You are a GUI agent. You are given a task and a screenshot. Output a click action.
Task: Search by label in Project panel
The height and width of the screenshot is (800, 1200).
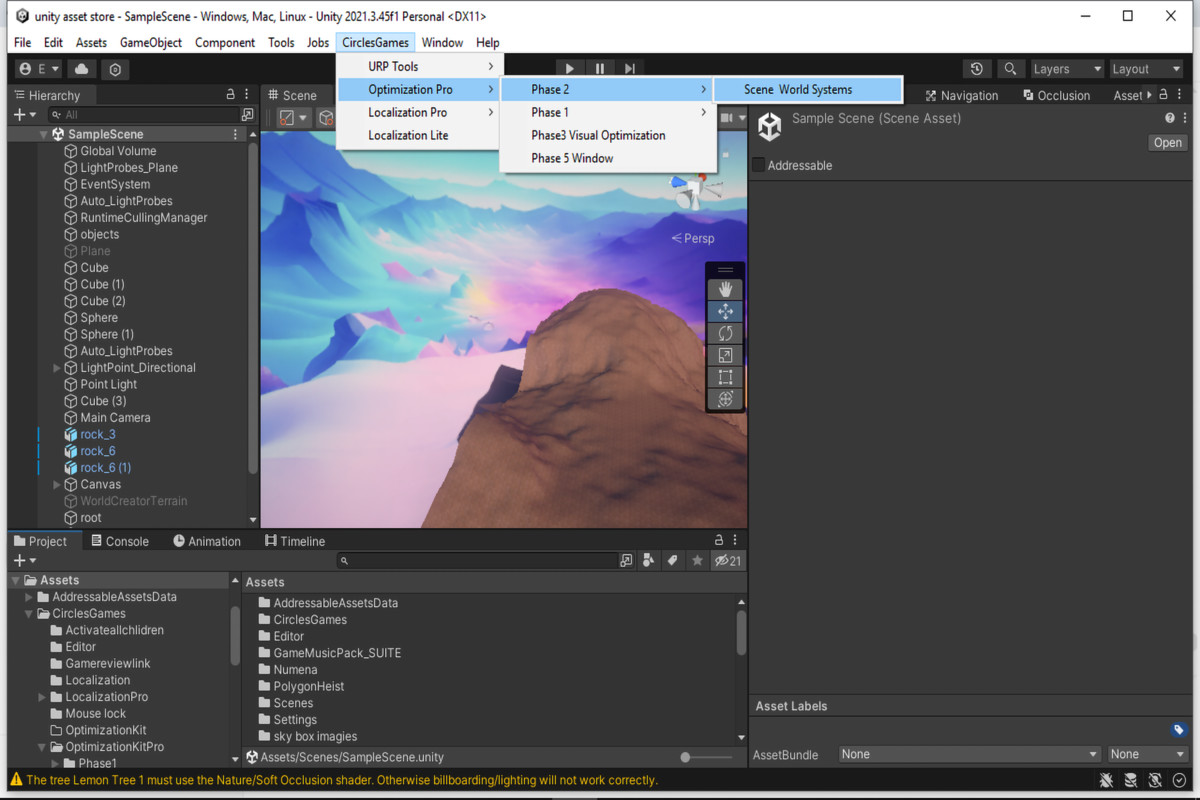(x=673, y=561)
